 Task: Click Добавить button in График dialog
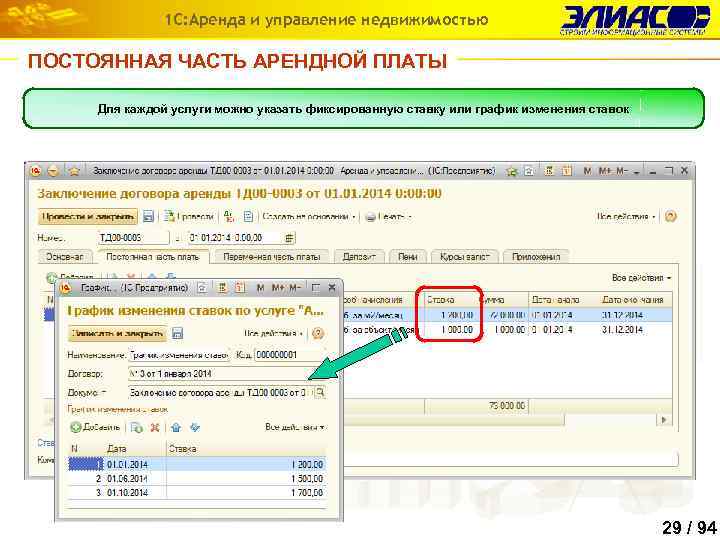96,428
